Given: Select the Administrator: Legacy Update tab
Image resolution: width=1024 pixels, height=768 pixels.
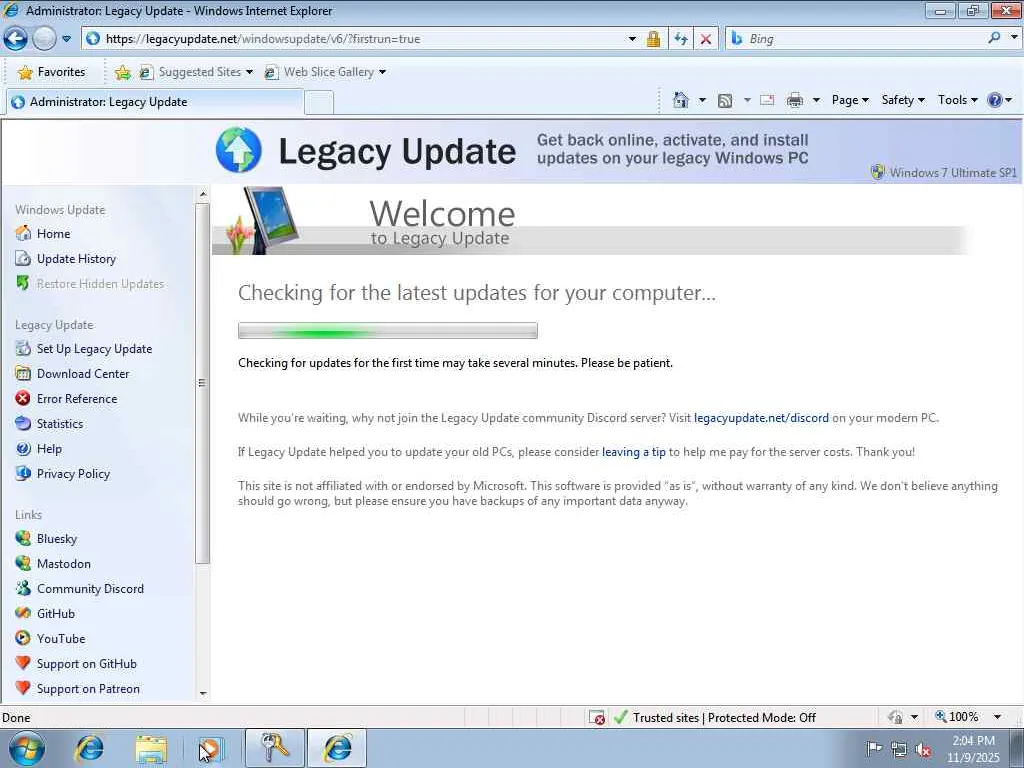Looking at the screenshot, I should click(x=154, y=102).
